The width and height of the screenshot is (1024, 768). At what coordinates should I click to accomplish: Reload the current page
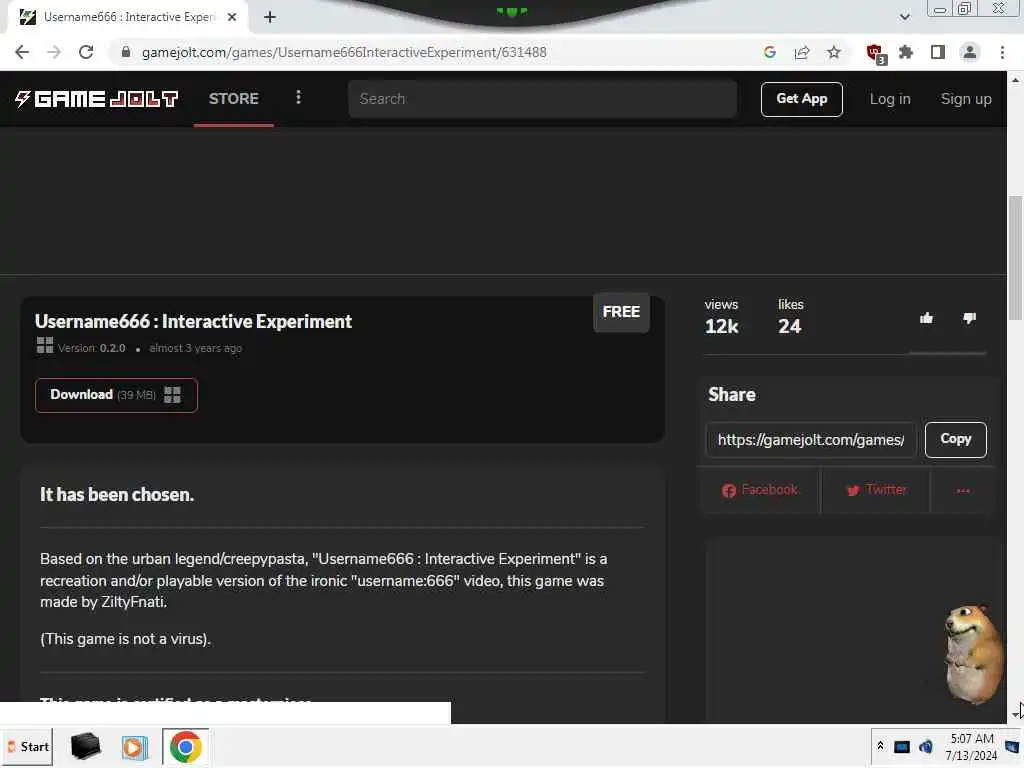point(86,52)
